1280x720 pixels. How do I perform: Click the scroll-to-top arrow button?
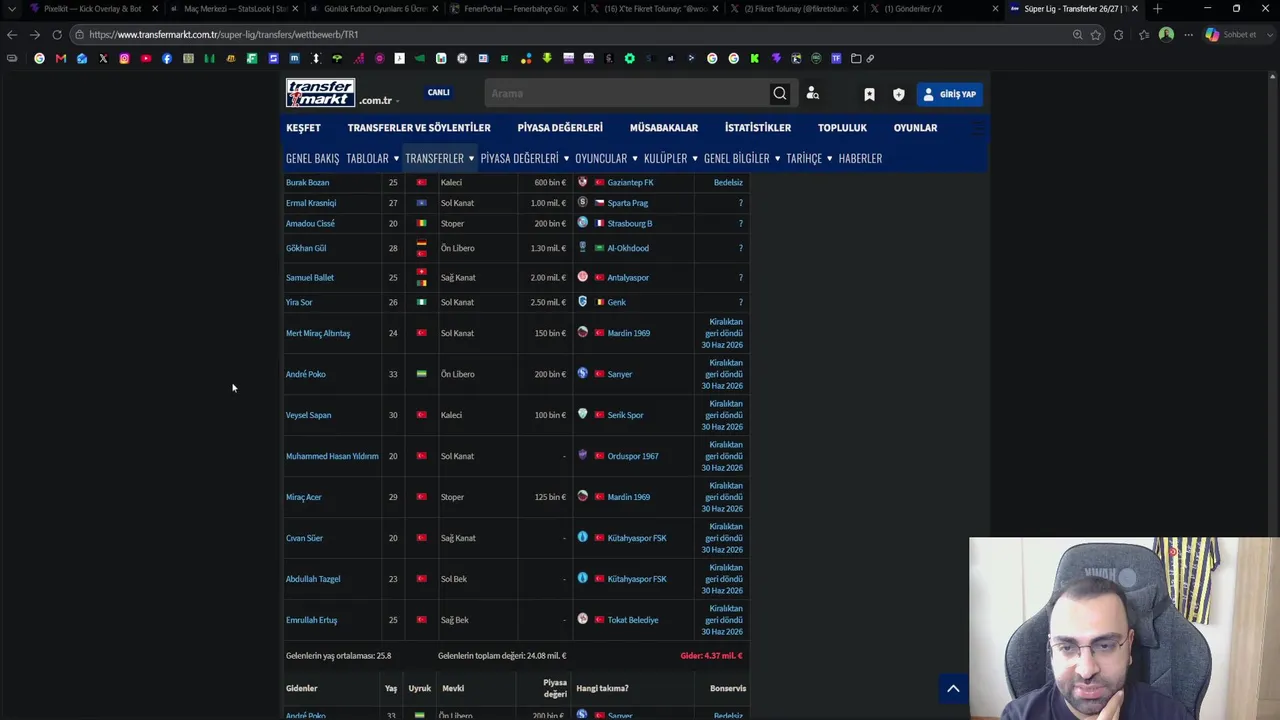click(x=953, y=688)
